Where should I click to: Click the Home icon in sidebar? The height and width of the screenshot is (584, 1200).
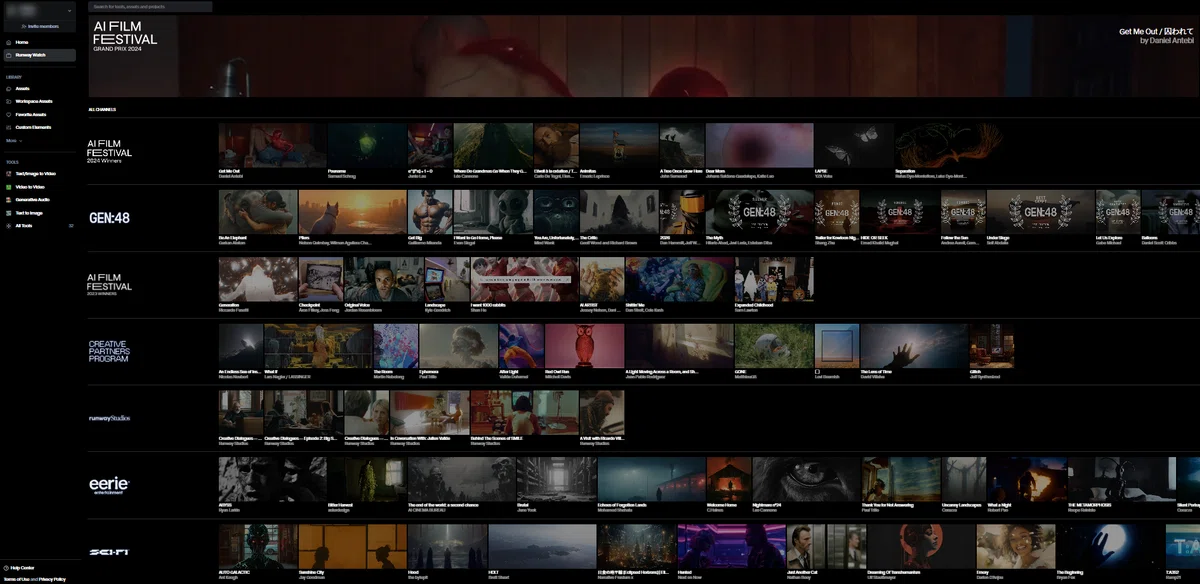[8, 42]
